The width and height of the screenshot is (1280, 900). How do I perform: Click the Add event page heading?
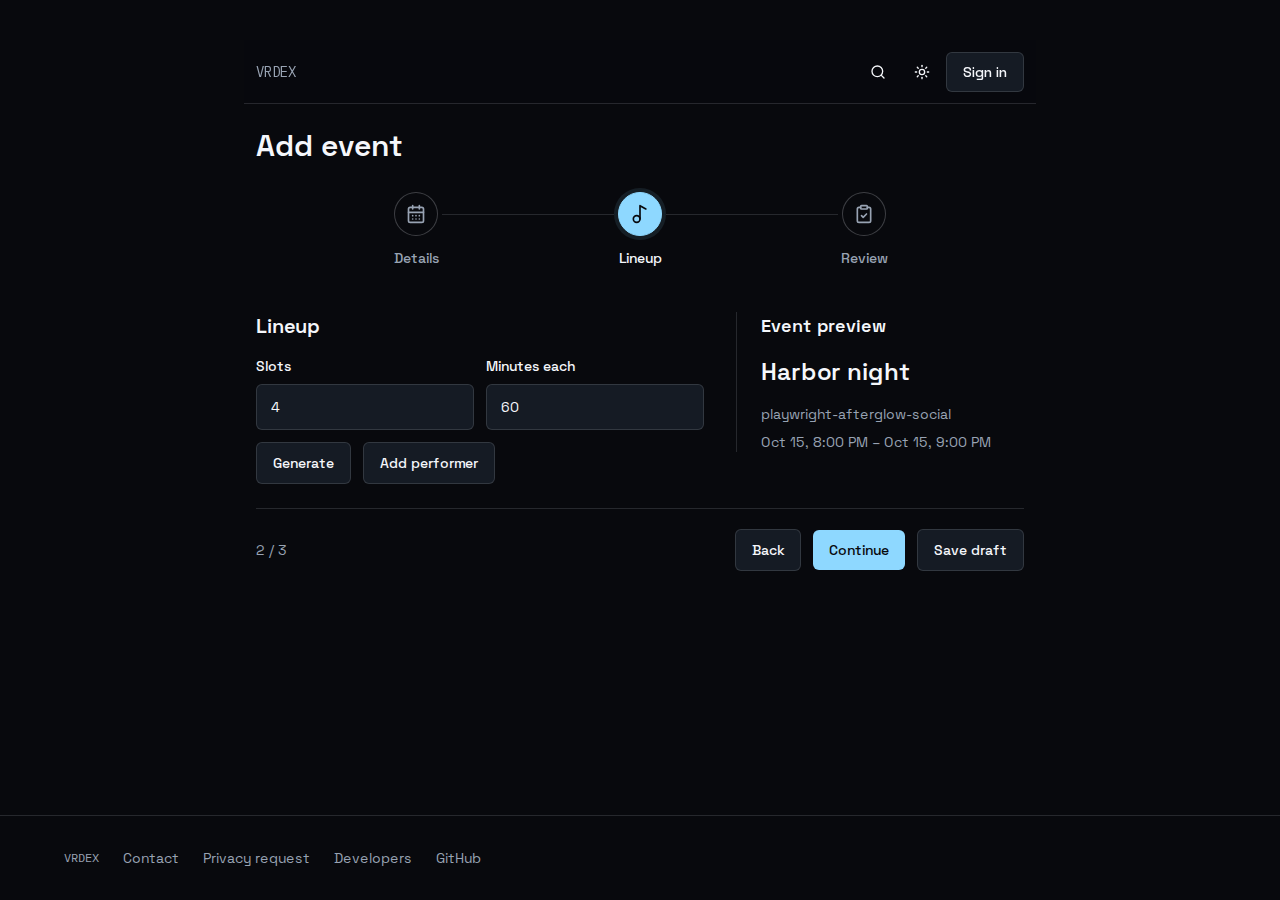(x=329, y=146)
